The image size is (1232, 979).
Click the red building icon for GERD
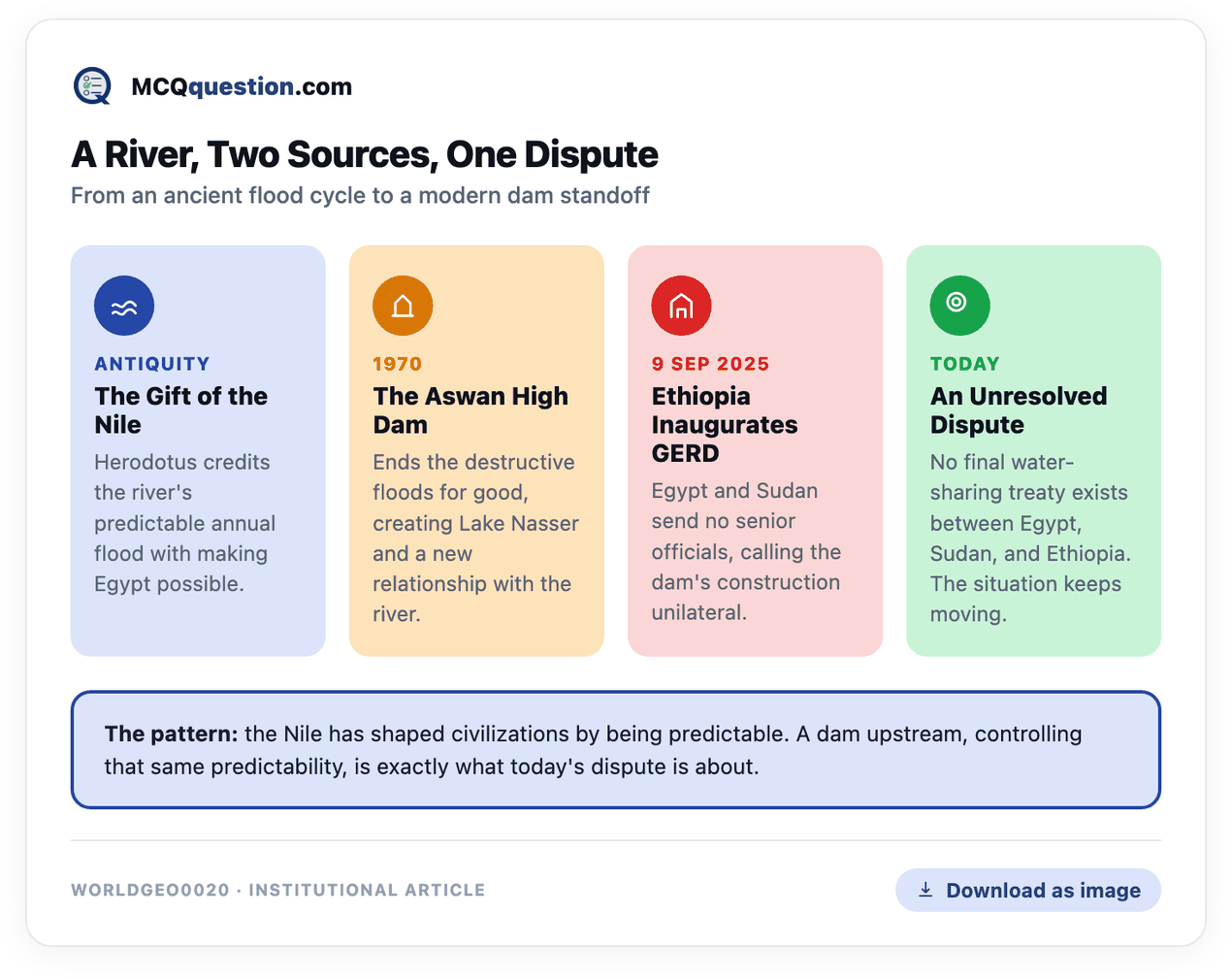681,306
